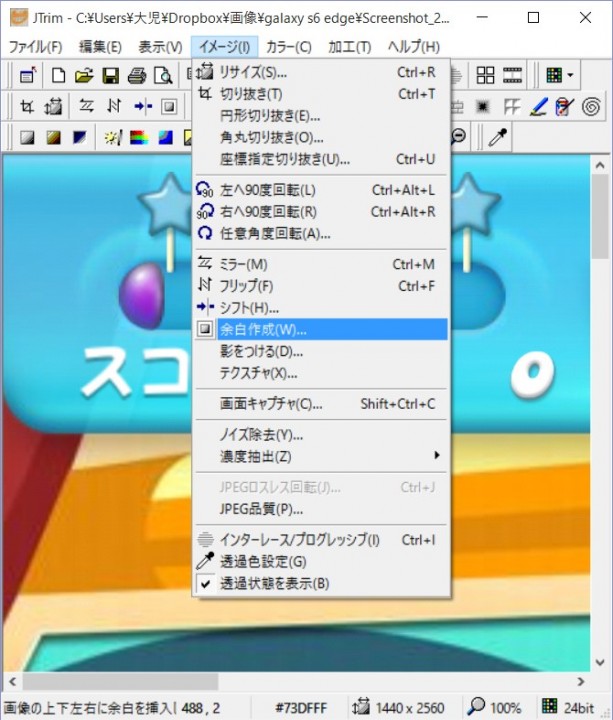Screen dimensions: 613x720
Task: Click the Resize icon in second toolbar row
Action: tap(53, 107)
